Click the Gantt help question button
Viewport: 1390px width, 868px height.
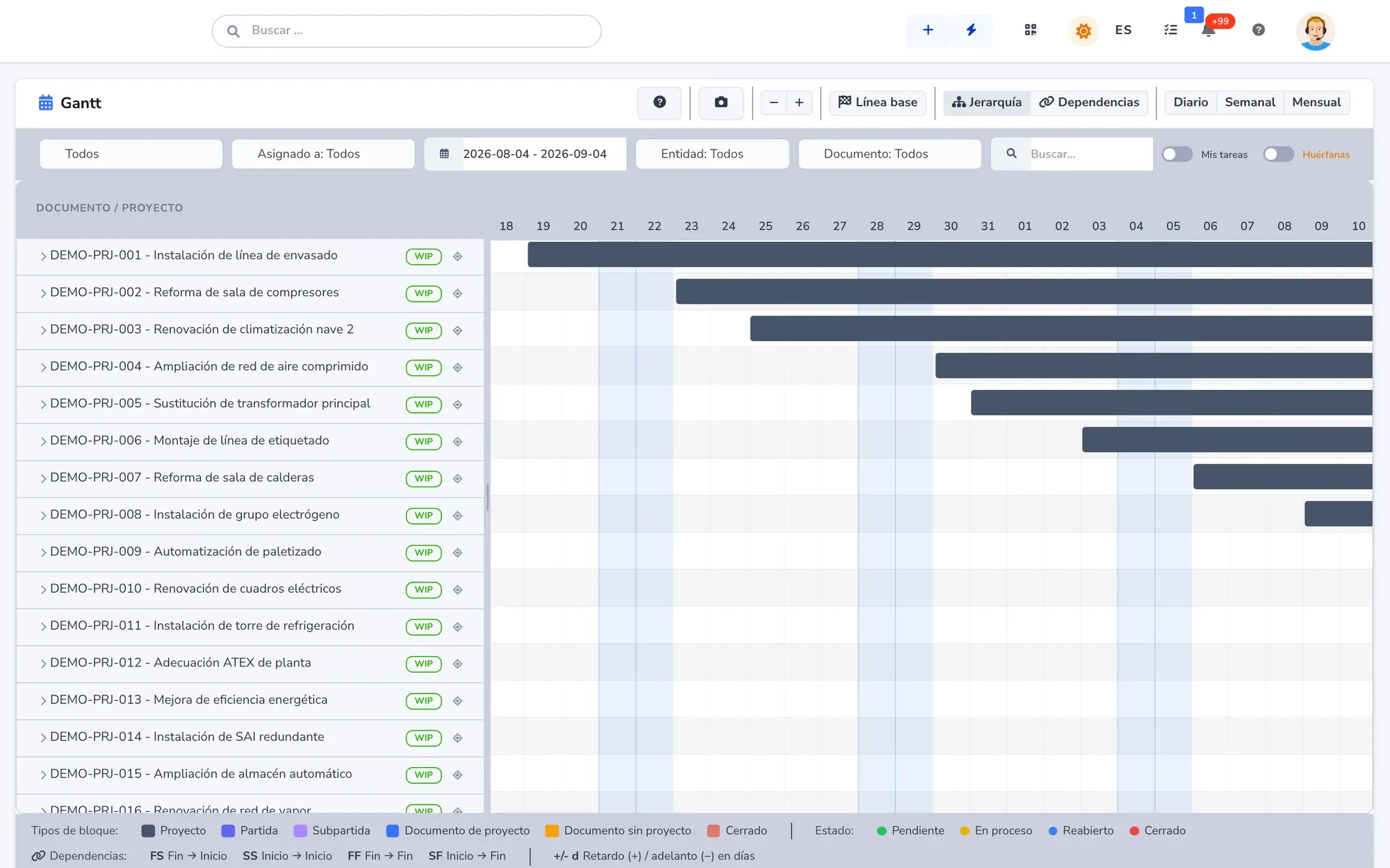(659, 103)
